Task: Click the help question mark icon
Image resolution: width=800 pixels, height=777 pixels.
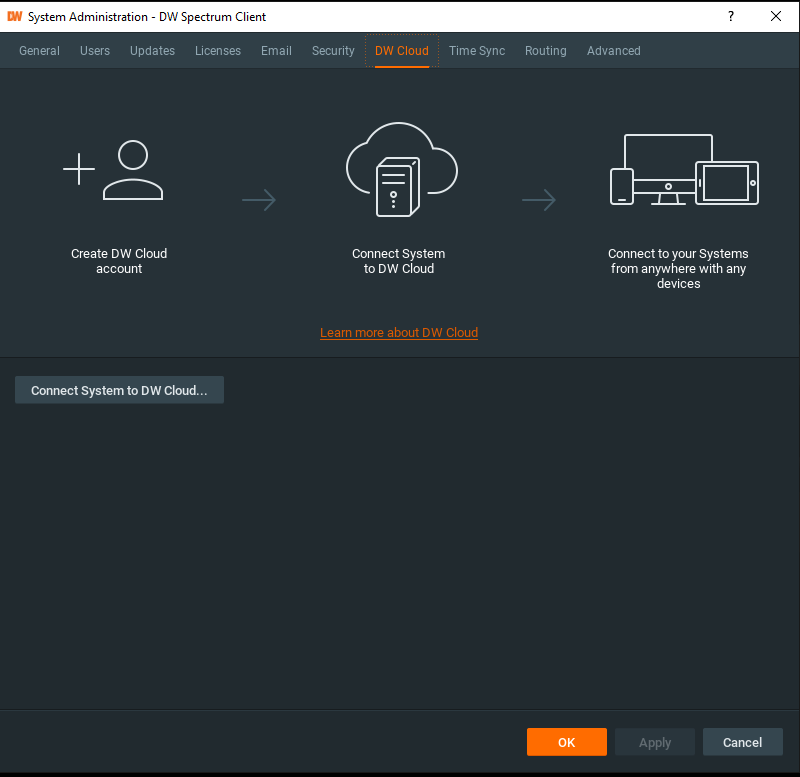Action: [731, 16]
